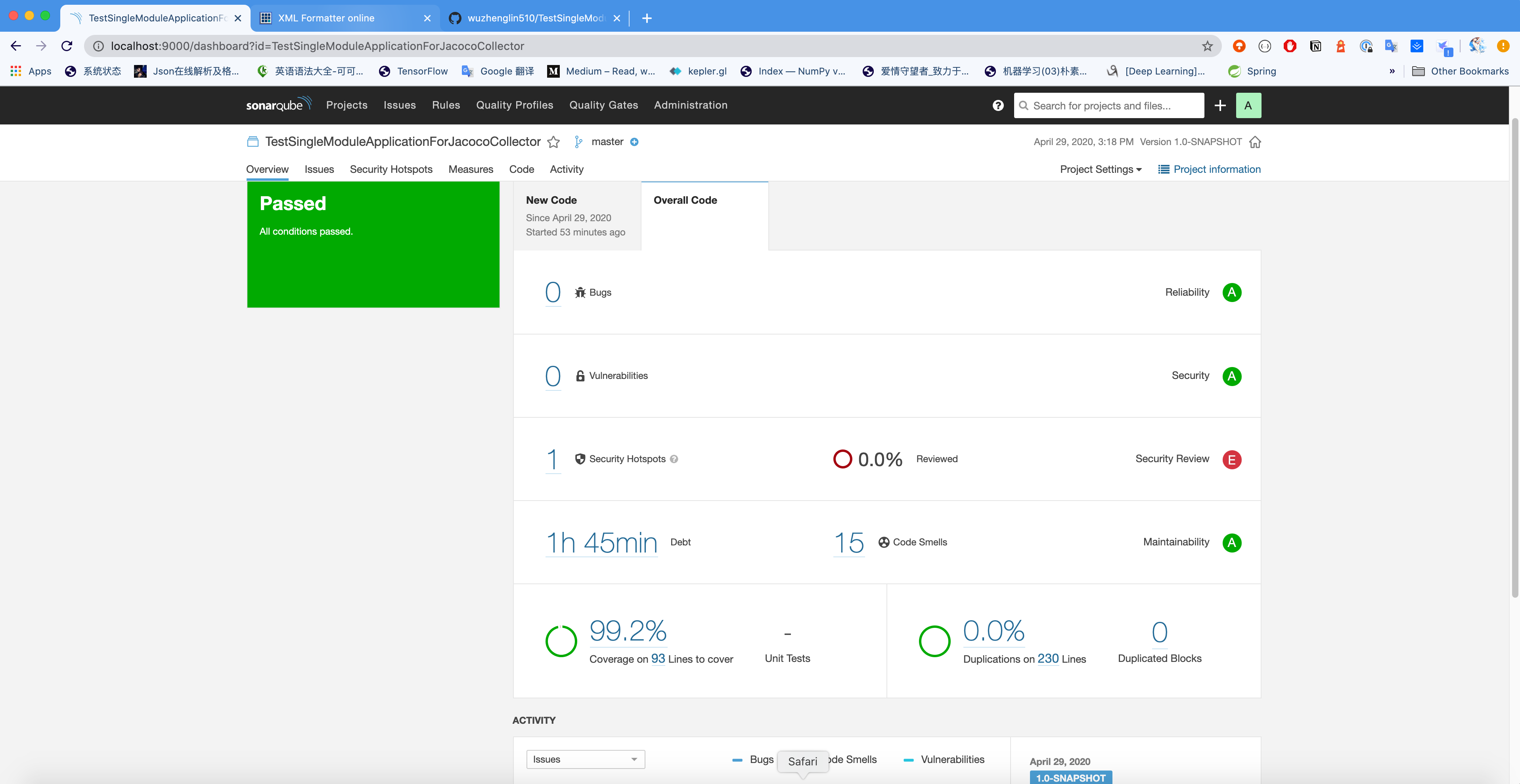Screen dimensions: 1520x784
Task: Click the plus icon to create project
Action: [1220, 105]
